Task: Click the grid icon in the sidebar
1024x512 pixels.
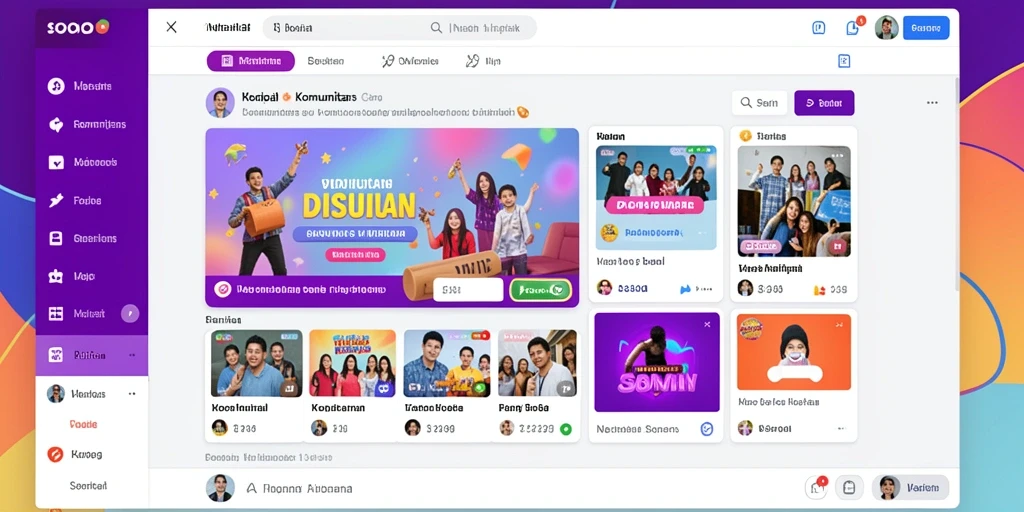Action: pos(56,314)
